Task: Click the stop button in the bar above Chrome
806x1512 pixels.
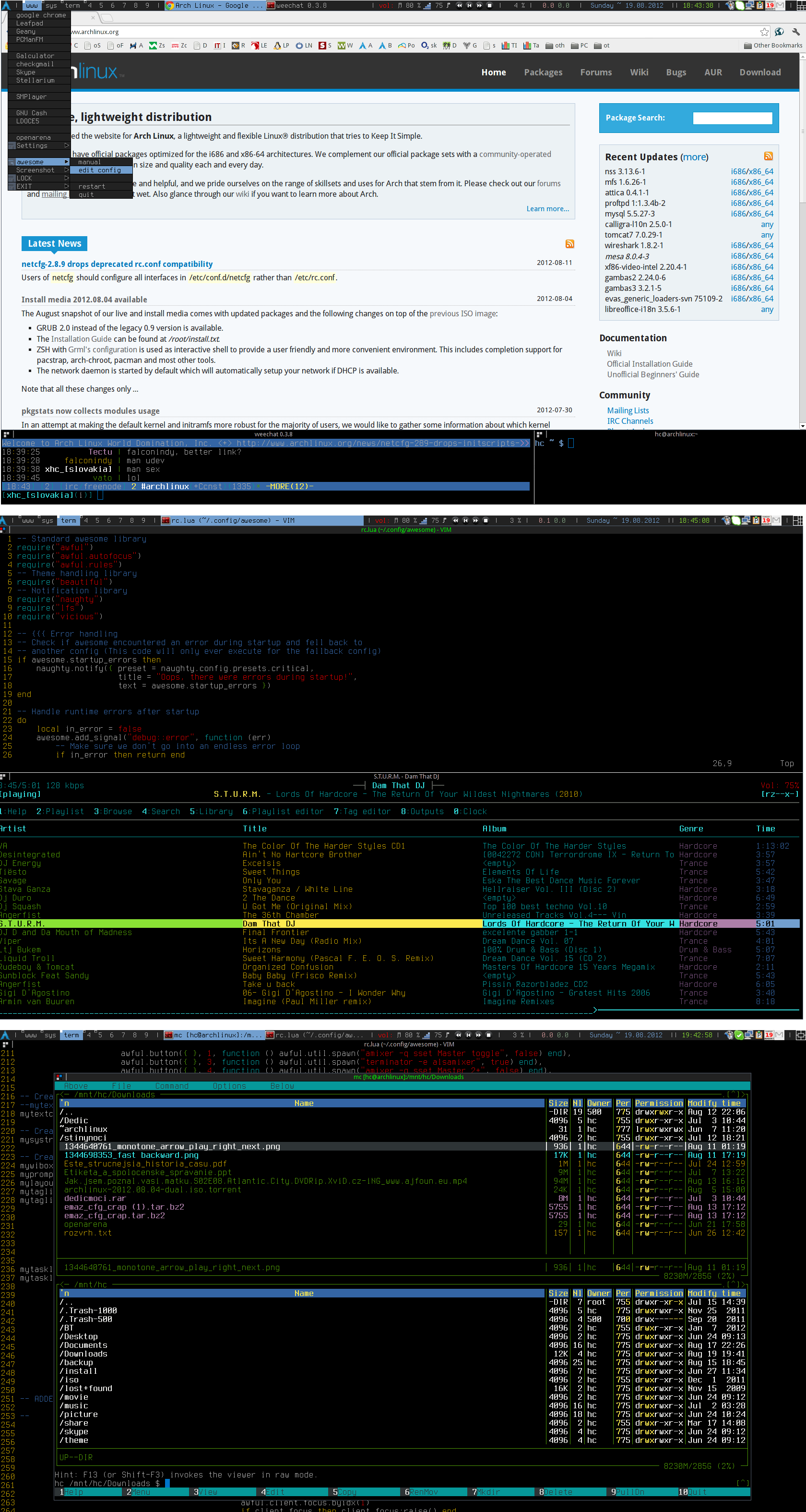Action: coord(489,5)
